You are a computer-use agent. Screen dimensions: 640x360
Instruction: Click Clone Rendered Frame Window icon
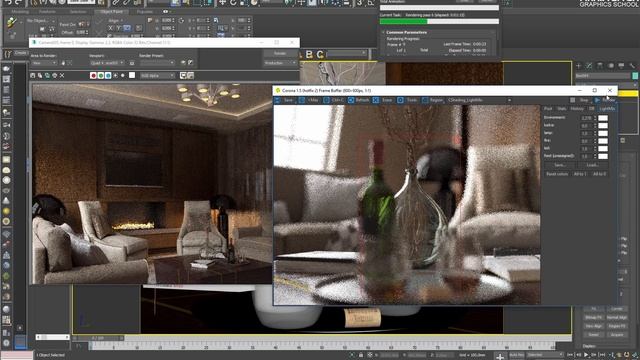(x=47, y=76)
